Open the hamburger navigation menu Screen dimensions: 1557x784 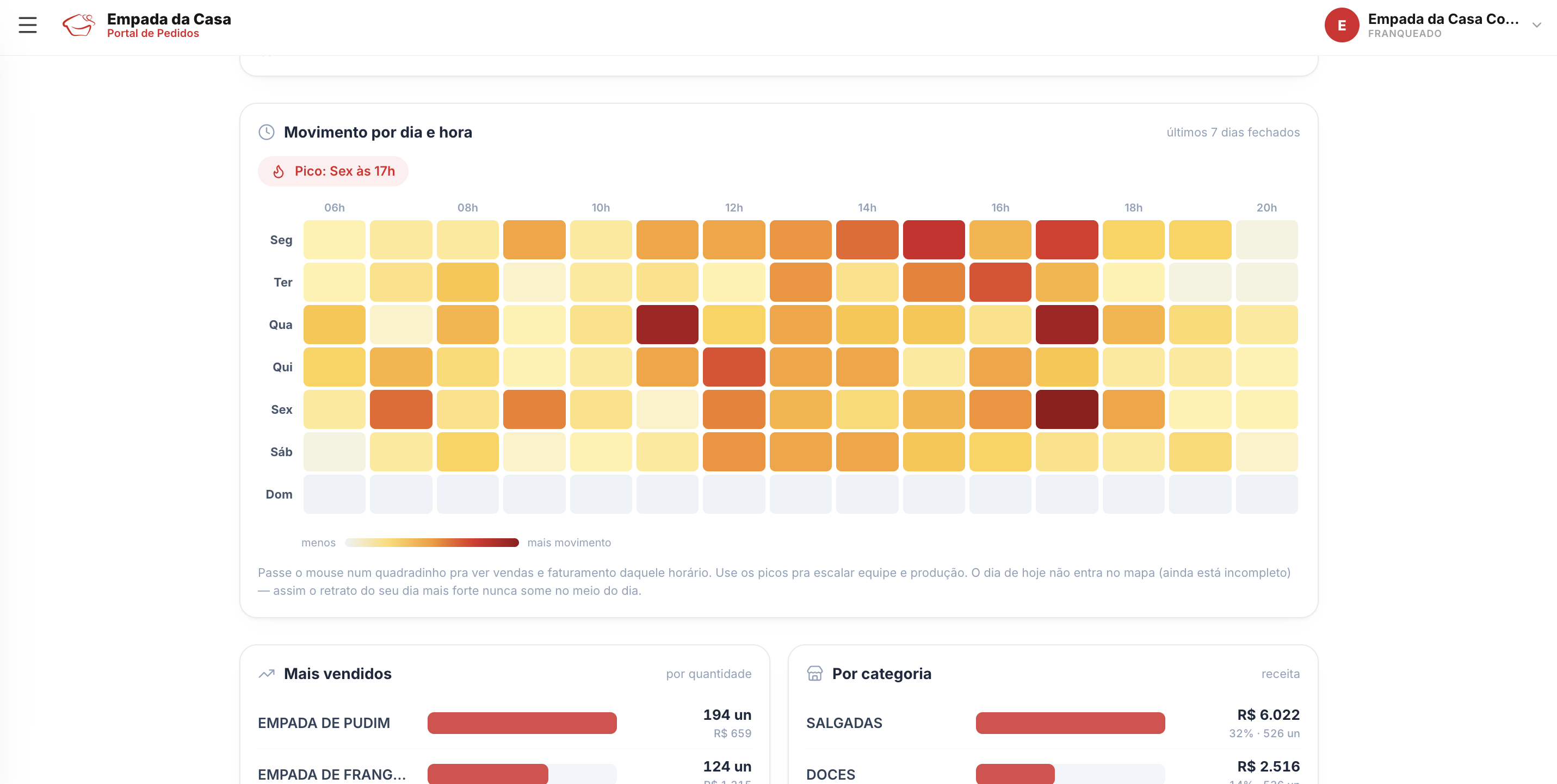pyautogui.click(x=27, y=26)
